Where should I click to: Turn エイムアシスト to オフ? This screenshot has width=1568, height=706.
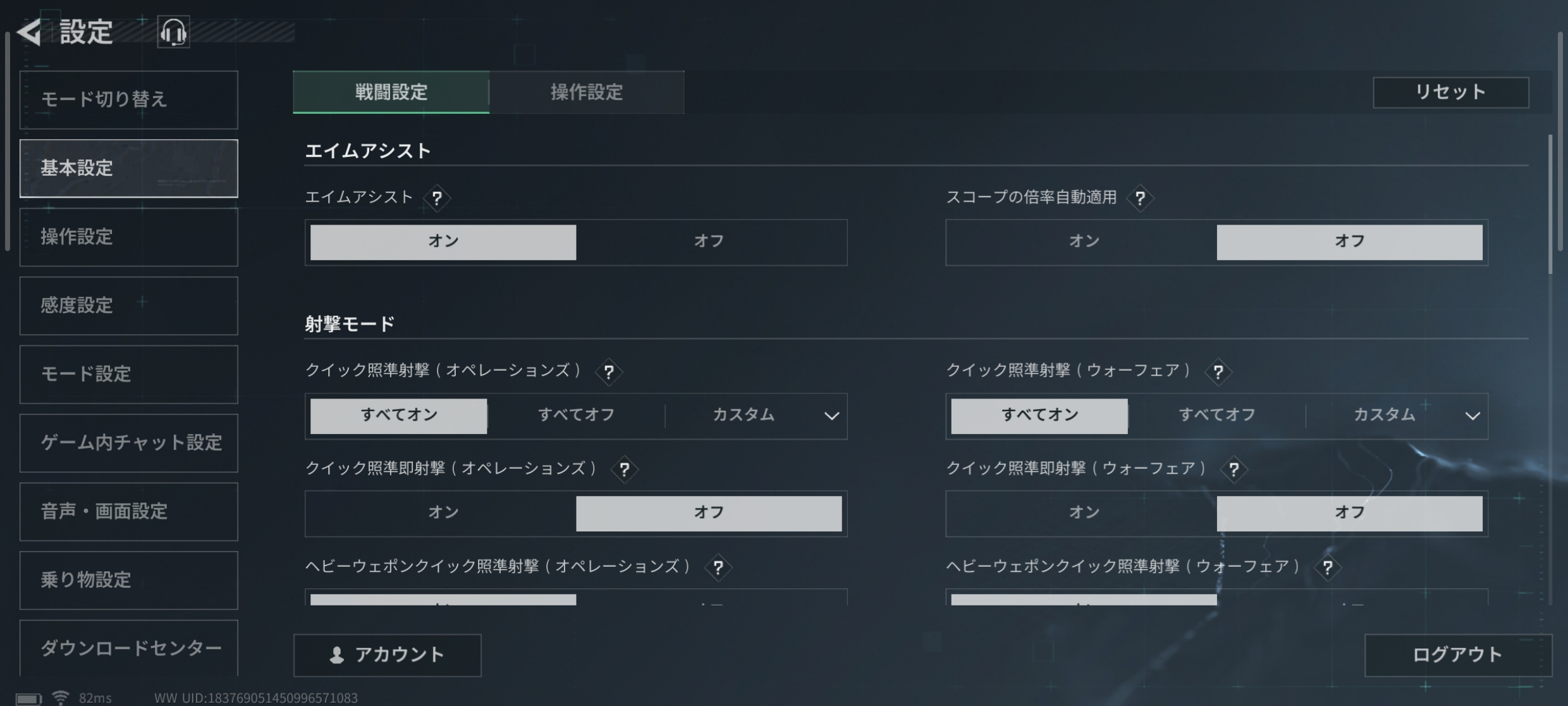tap(709, 242)
